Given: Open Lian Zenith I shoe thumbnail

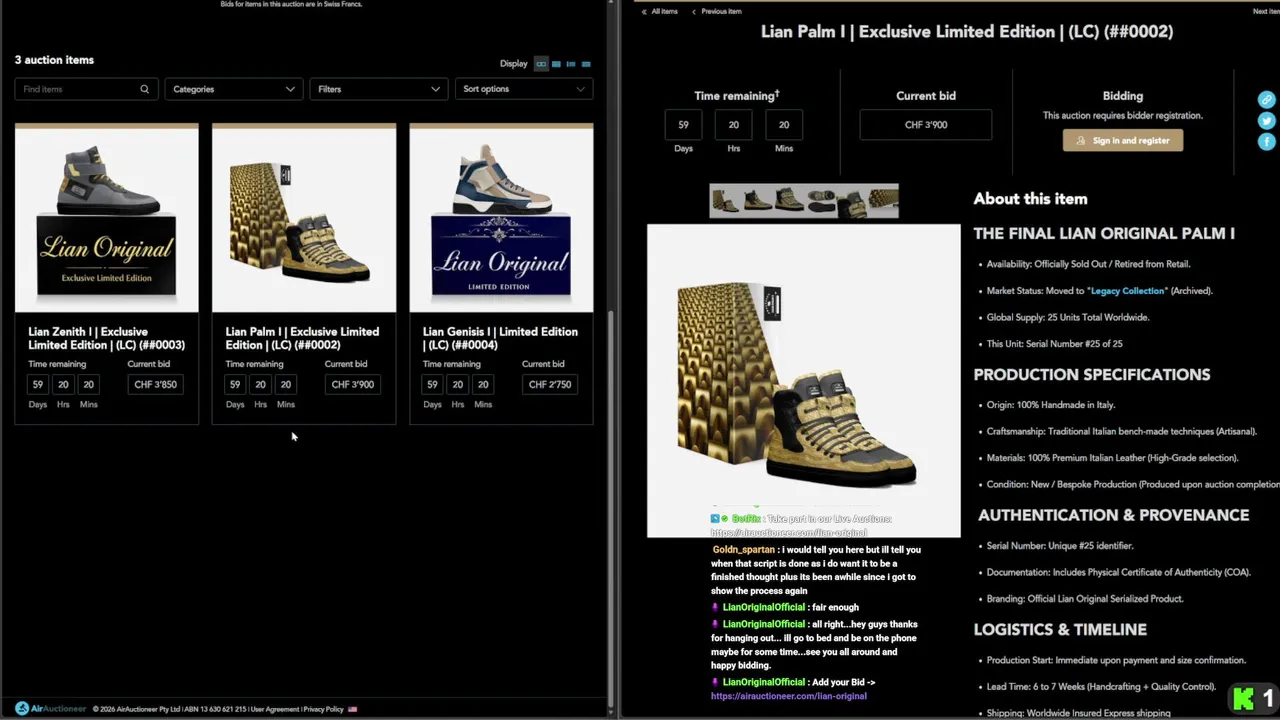Looking at the screenshot, I should click(x=107, y=218).
